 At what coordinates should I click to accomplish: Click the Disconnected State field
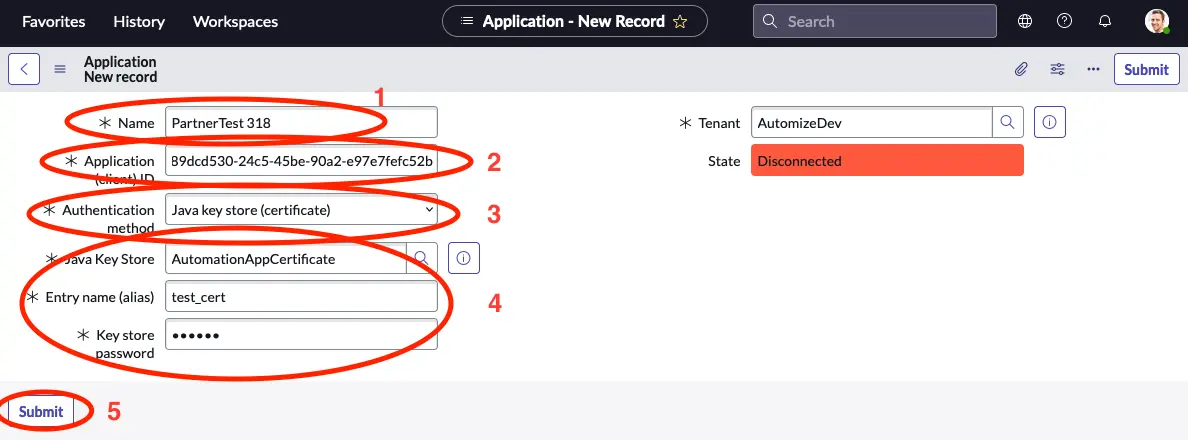tap(887, 161)
